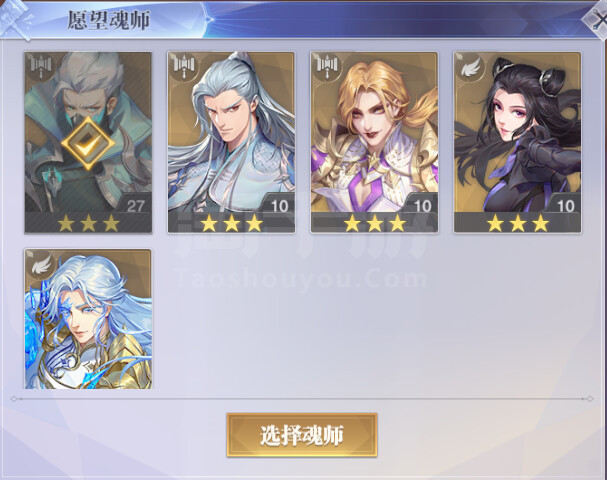Select the black-haired female hero card
The height and width of the screenshot is (480, 607).
coord(518,142)
